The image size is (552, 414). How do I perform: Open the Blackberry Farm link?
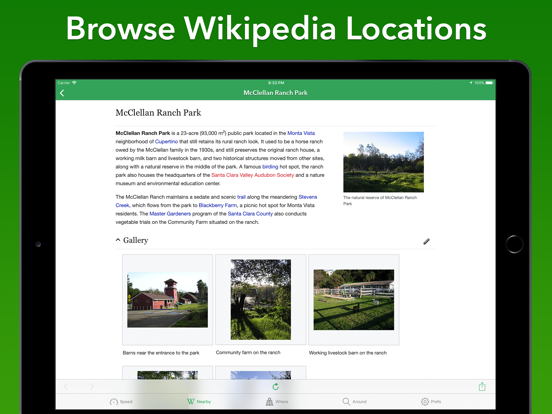tap(218, 205)
